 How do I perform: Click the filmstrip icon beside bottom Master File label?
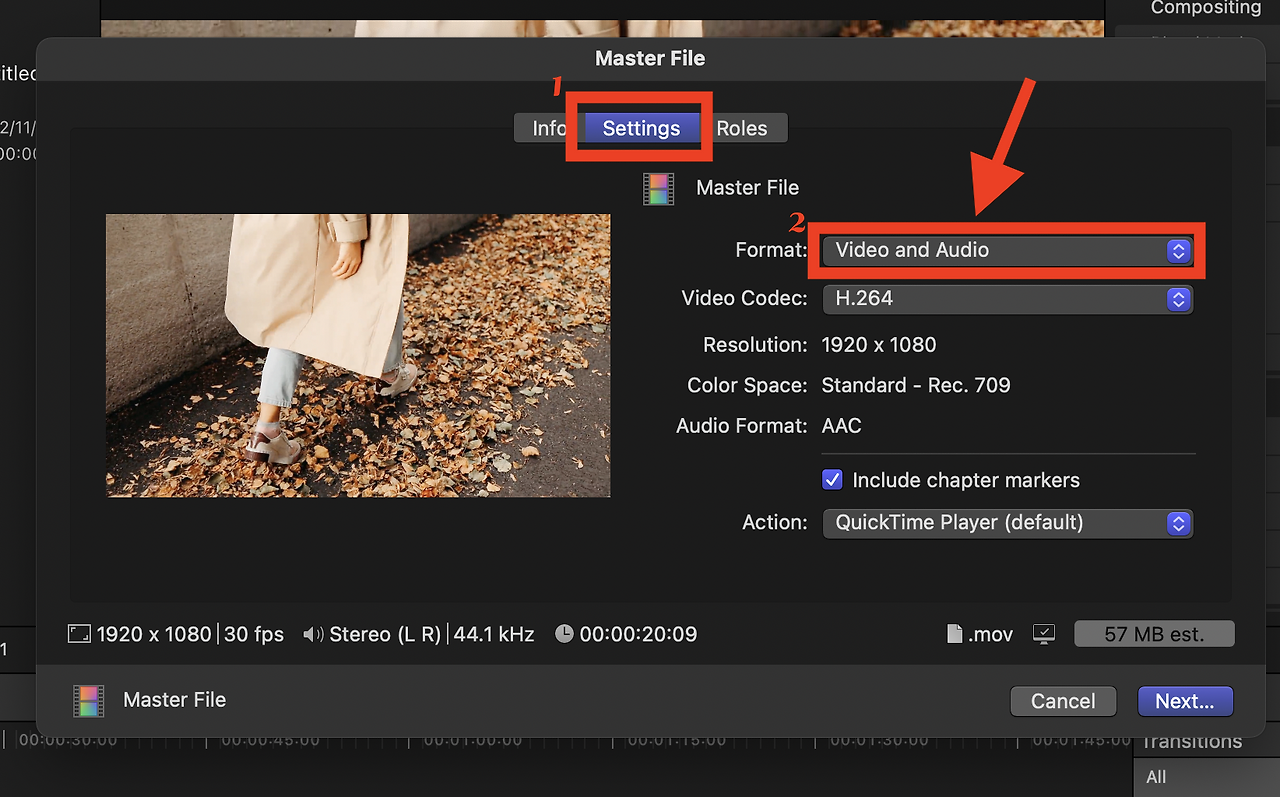[x=88, y=700]
